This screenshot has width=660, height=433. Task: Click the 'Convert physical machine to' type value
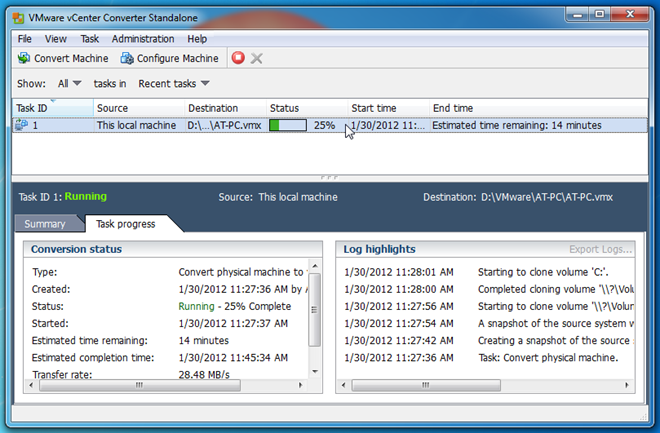click(241, 272)
